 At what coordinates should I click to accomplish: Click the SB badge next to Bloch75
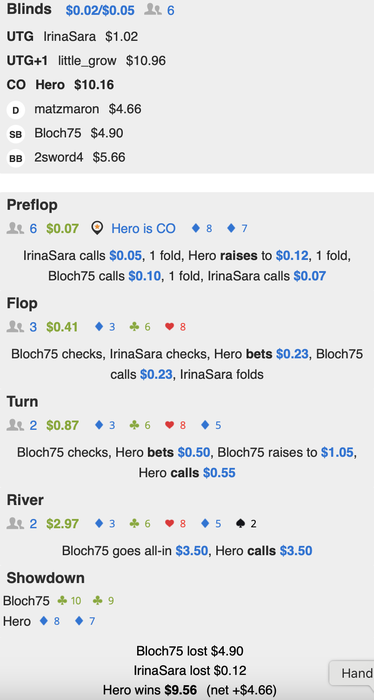(16, 135)
